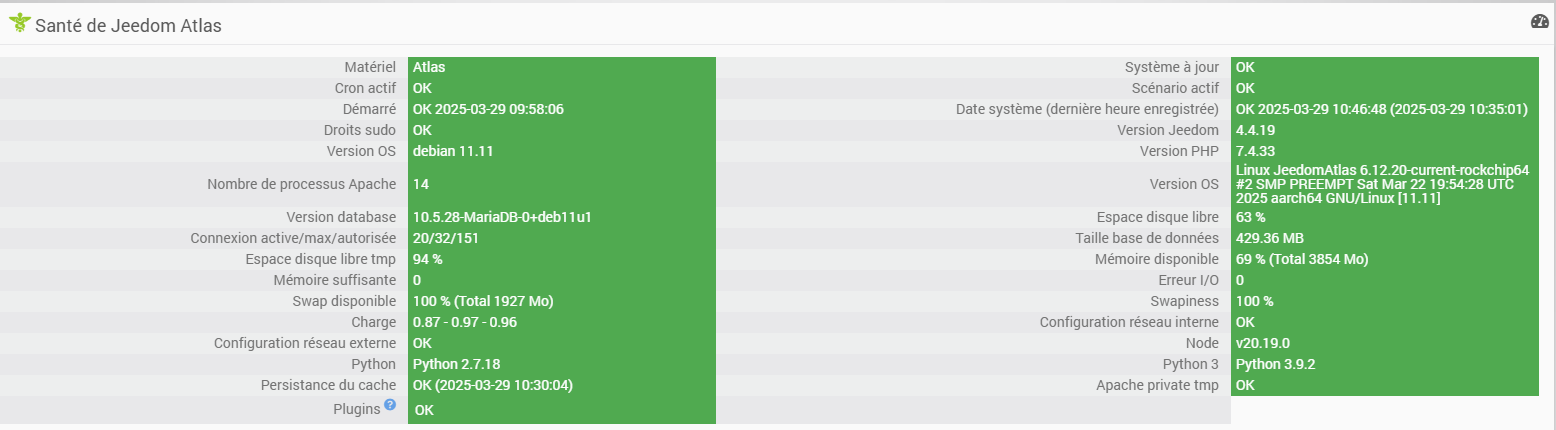Click the "Santé de Jeedom Atlas" title
The image size is (1556, 430).
(128, 26)
